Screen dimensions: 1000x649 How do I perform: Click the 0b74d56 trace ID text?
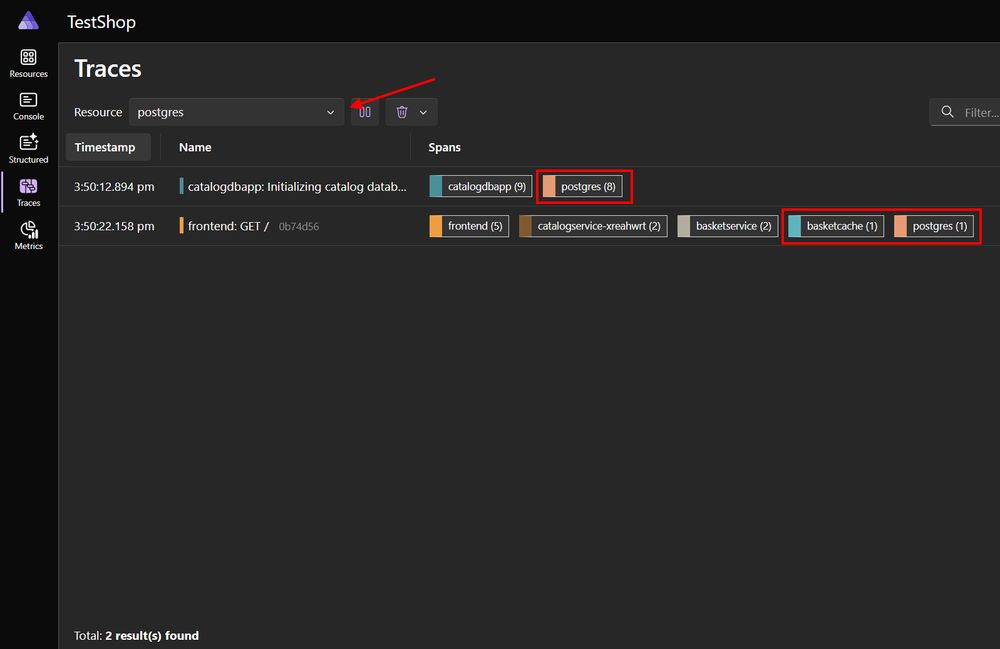(298, 226)
